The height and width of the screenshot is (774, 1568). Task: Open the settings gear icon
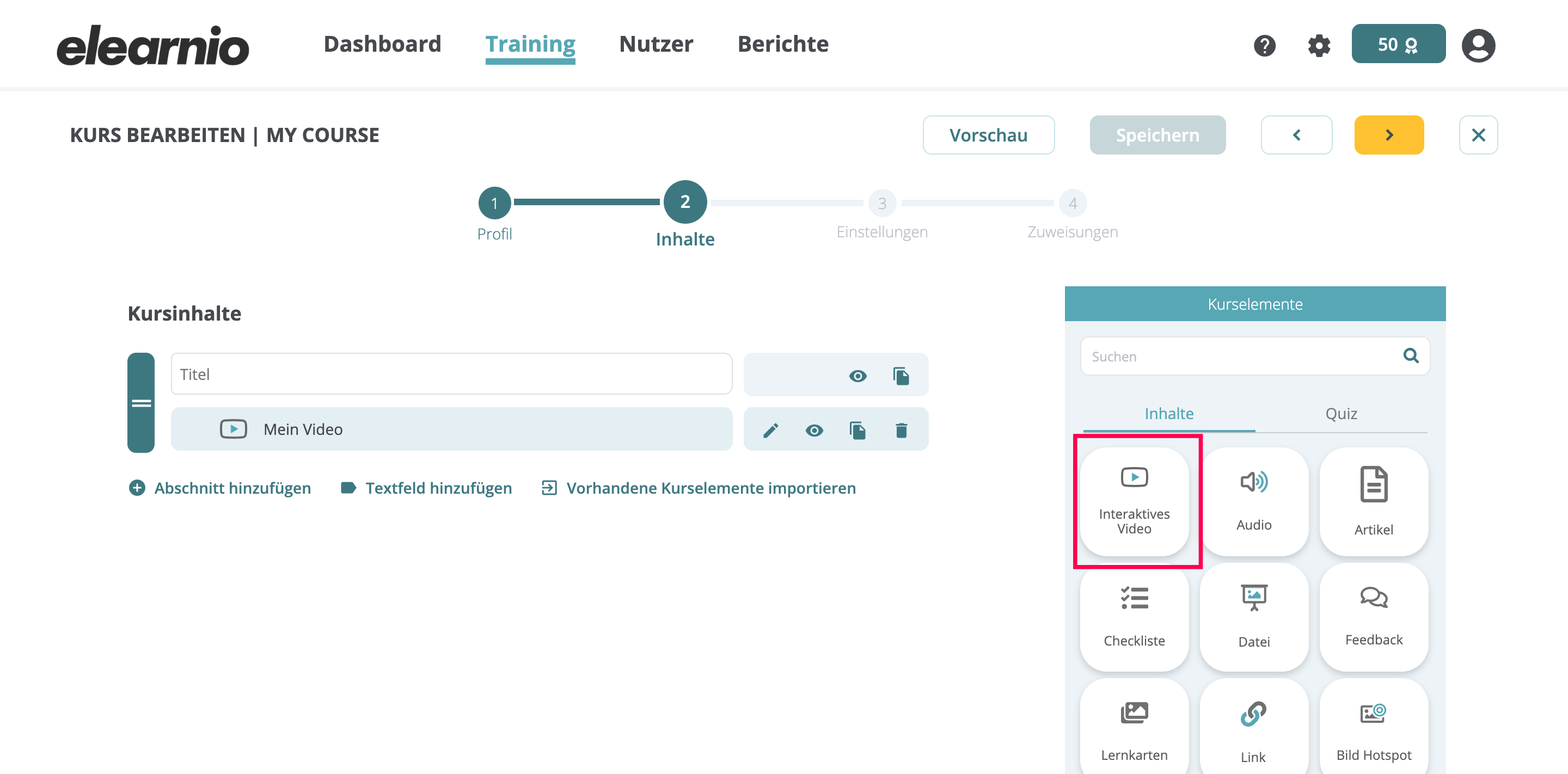(1319, 45)
